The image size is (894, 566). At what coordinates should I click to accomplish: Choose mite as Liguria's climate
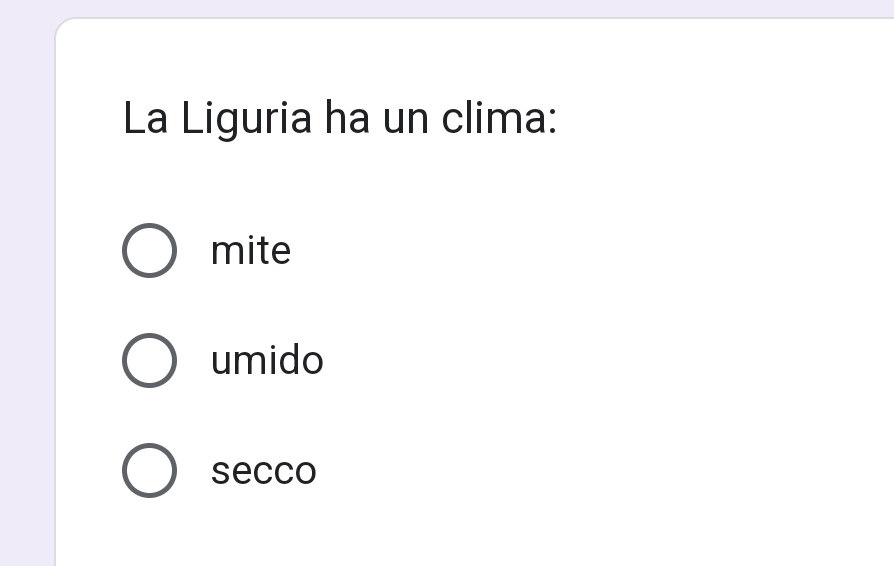(150, 250)
